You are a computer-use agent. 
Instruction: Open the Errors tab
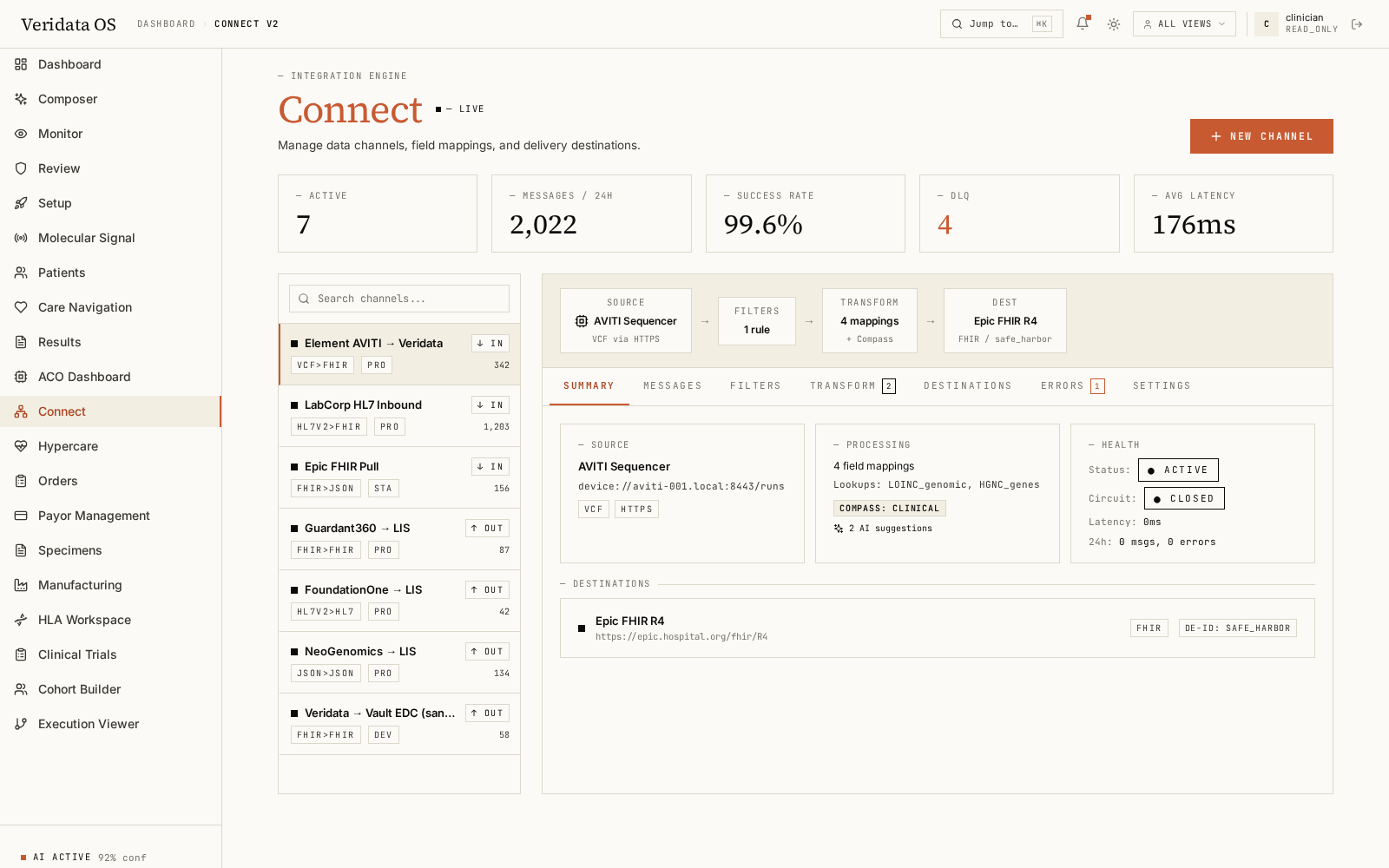click(x=1073, y=386)
